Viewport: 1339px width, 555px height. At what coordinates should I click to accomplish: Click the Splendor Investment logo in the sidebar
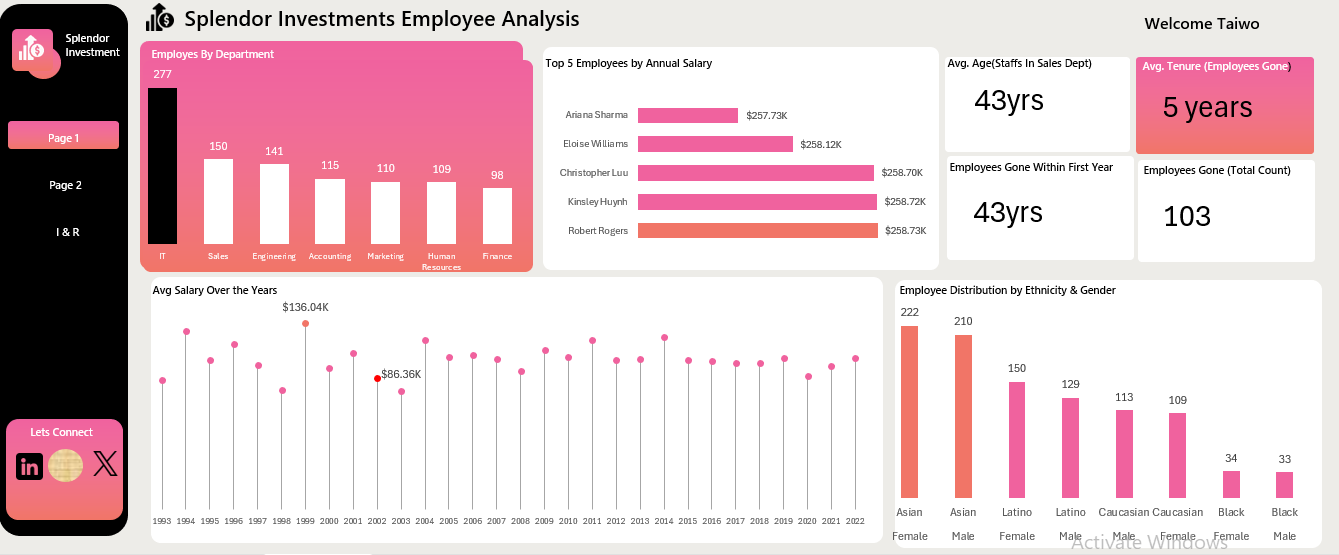point(36,52)
